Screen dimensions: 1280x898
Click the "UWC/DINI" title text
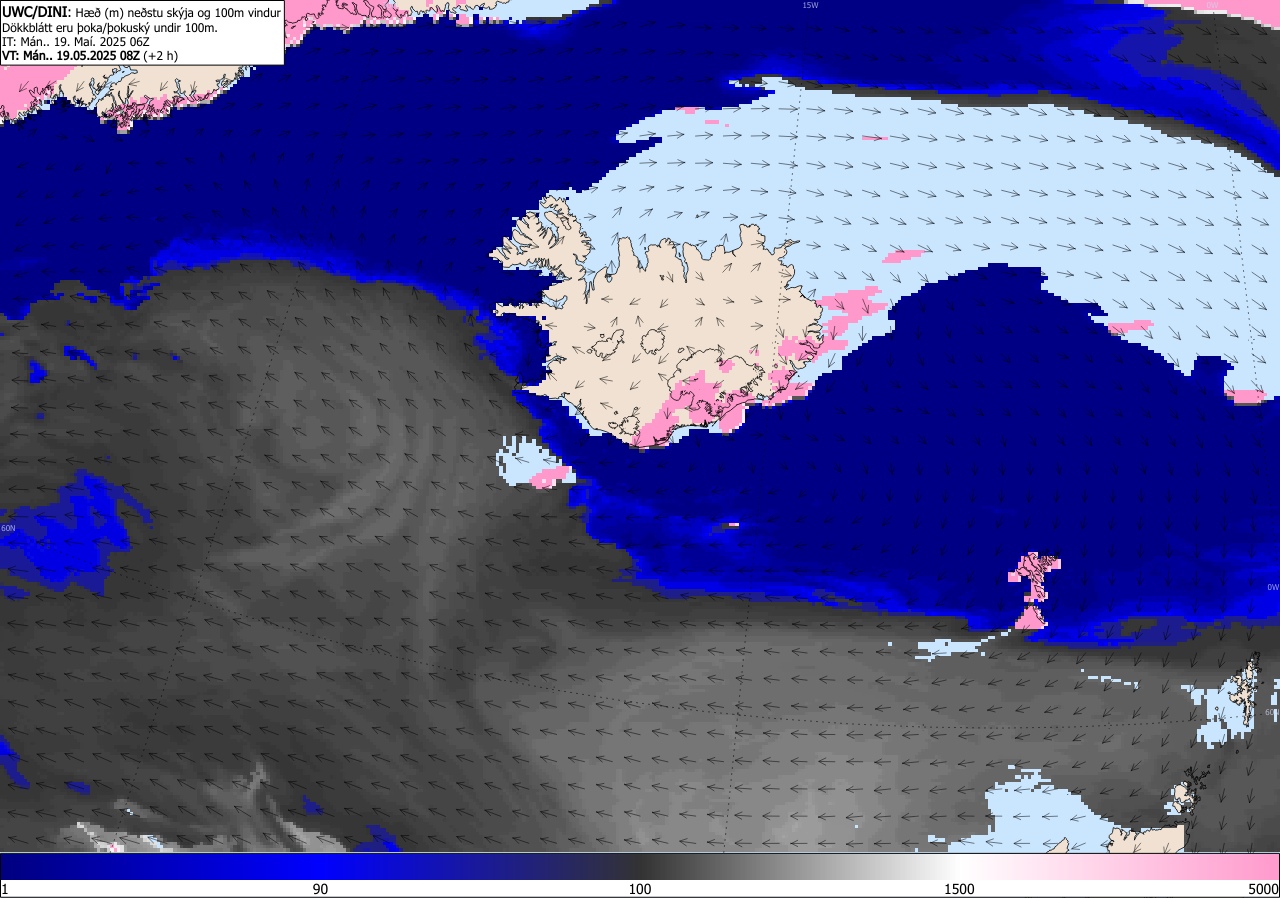point(35,11)
